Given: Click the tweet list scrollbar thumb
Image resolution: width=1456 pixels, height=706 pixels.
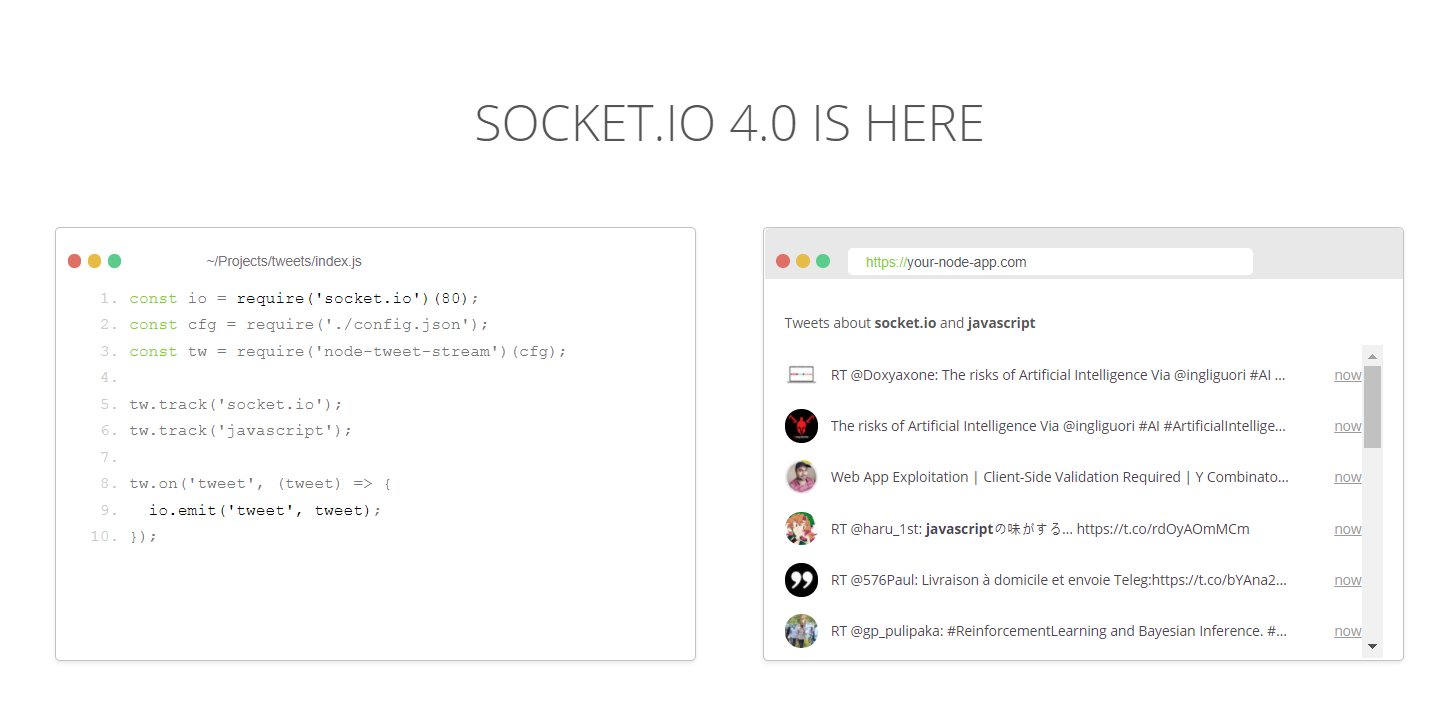Looking at the screenshot, I should click(1373, 407).
